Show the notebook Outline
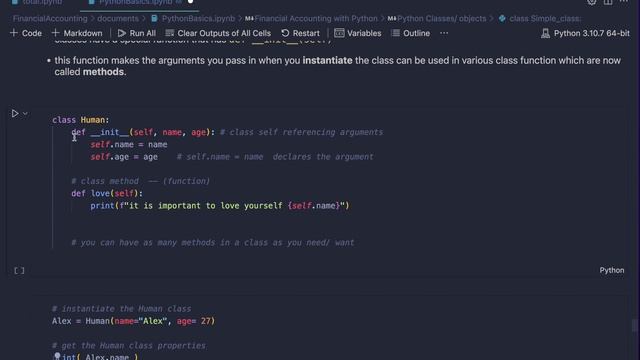Screen dimensions: 640x360 coord(411,33)
